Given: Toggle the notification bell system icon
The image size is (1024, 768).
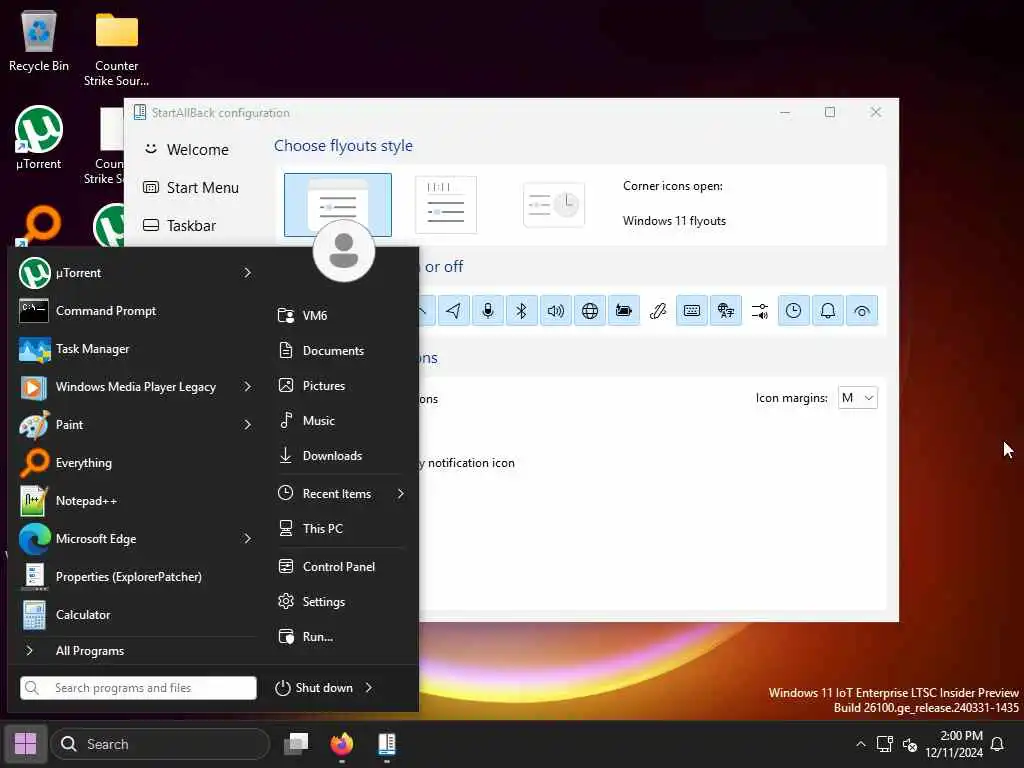Looking at the screenshot, I should pos(827,311).
